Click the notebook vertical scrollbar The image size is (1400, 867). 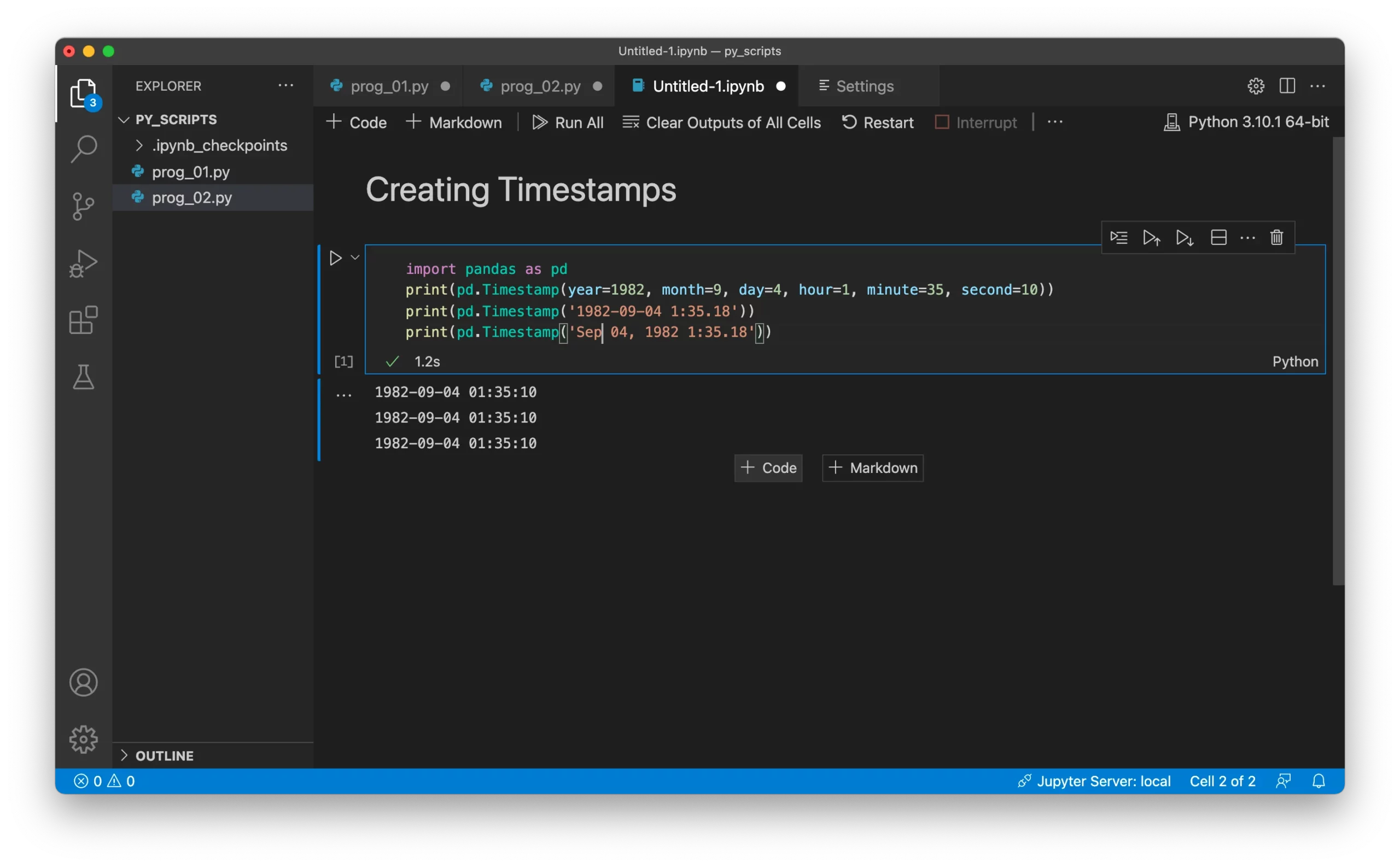[x=1338, y=361]
